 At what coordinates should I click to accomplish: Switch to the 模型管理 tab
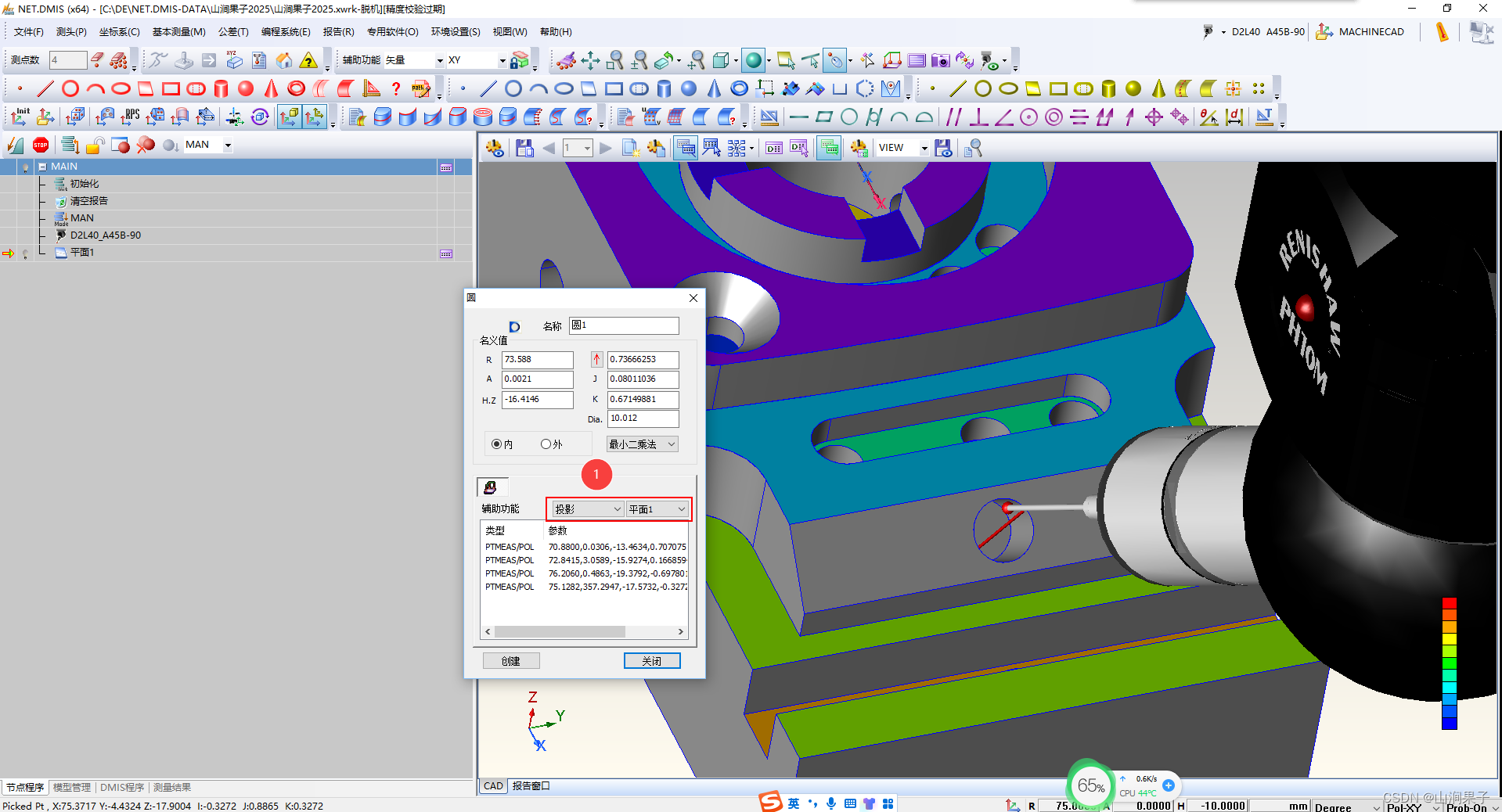(x=72, y=787)
